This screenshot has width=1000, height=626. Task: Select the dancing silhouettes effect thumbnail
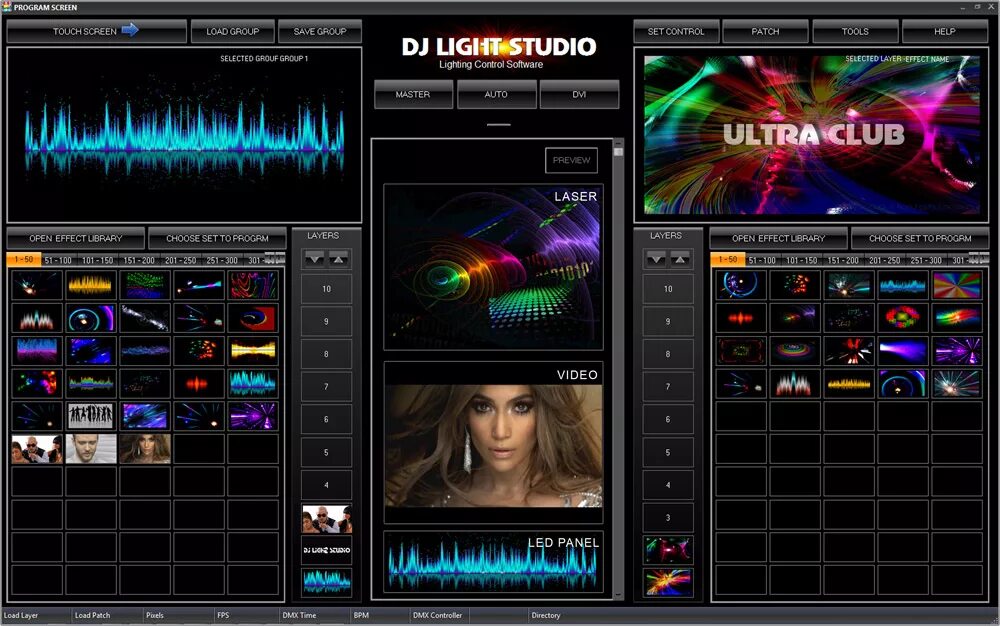coord(91,416)
